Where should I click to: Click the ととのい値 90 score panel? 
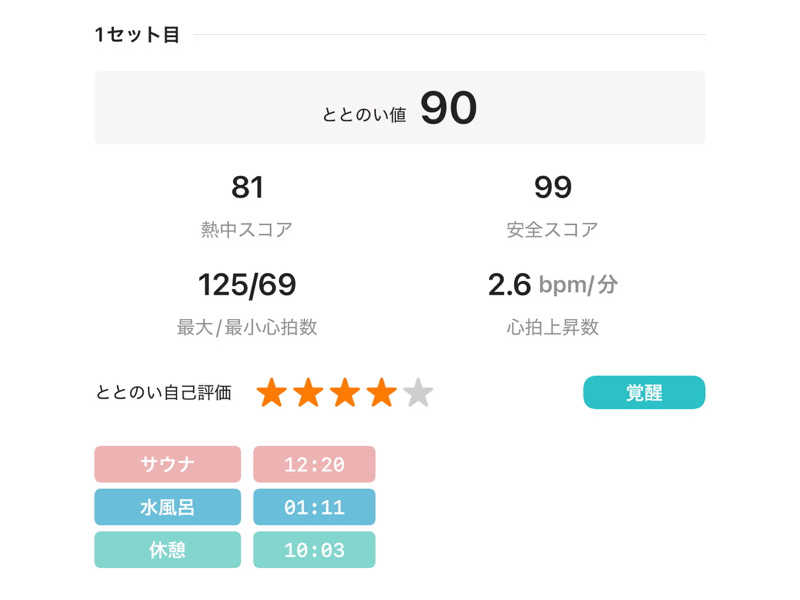(x=400, y=108)
